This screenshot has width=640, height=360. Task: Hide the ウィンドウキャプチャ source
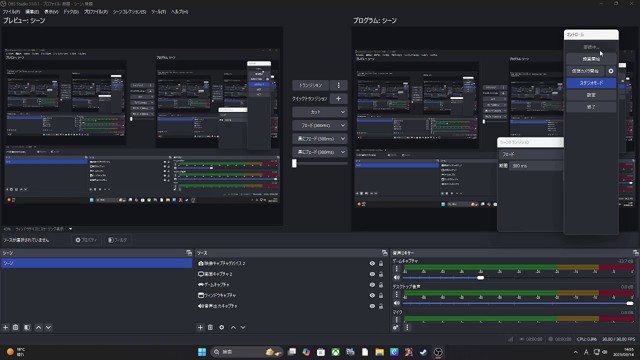click(372, 296)
